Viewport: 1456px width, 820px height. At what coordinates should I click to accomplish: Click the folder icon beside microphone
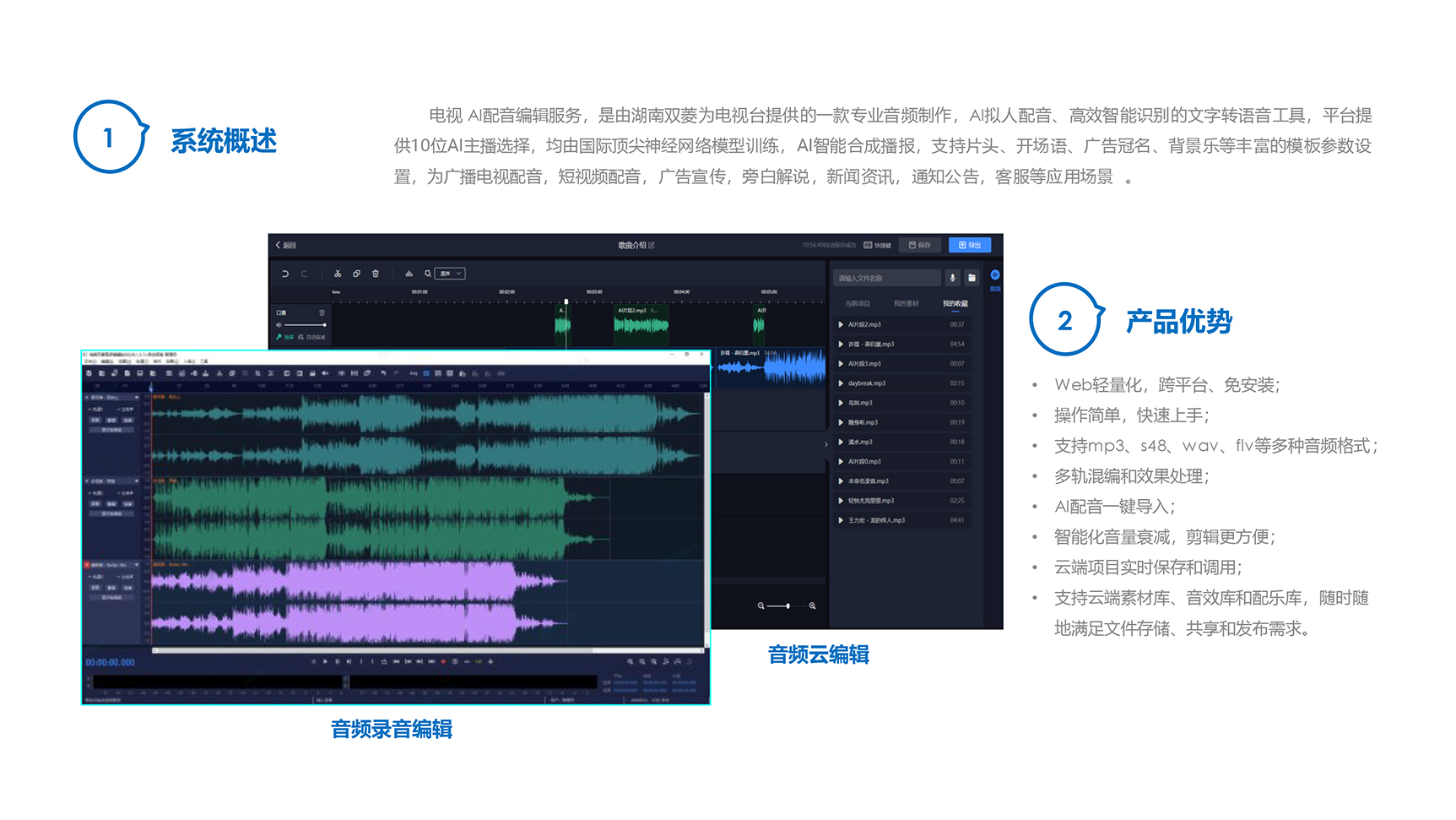point(972,278)
